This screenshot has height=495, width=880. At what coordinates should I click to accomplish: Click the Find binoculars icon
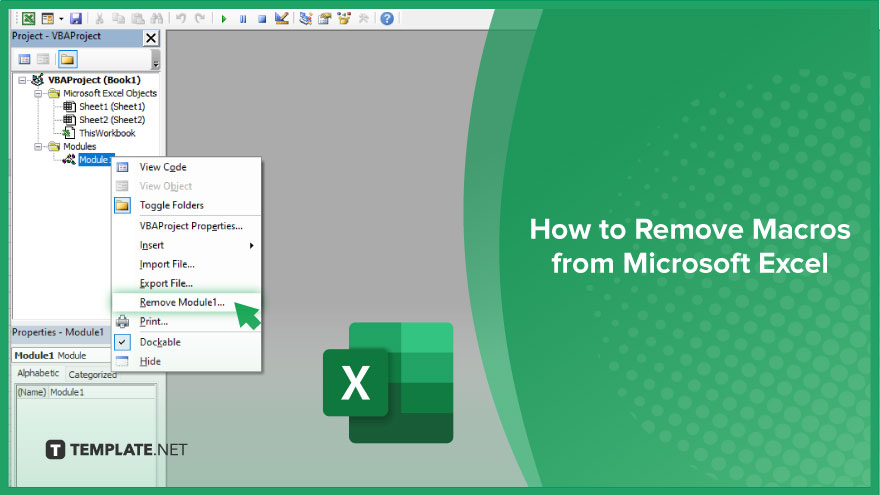point(157,19)
